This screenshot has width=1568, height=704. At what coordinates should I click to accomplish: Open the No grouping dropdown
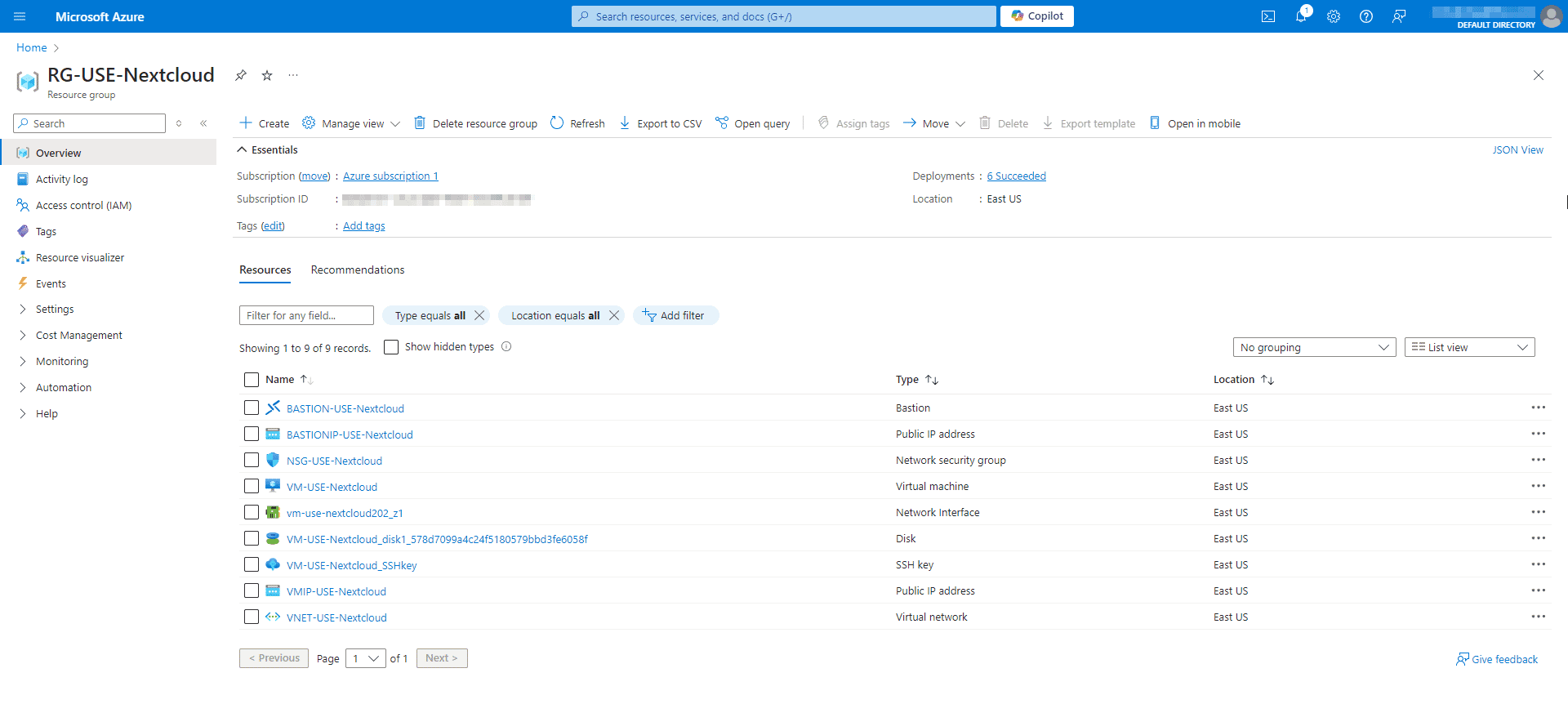pos(1314,347)
